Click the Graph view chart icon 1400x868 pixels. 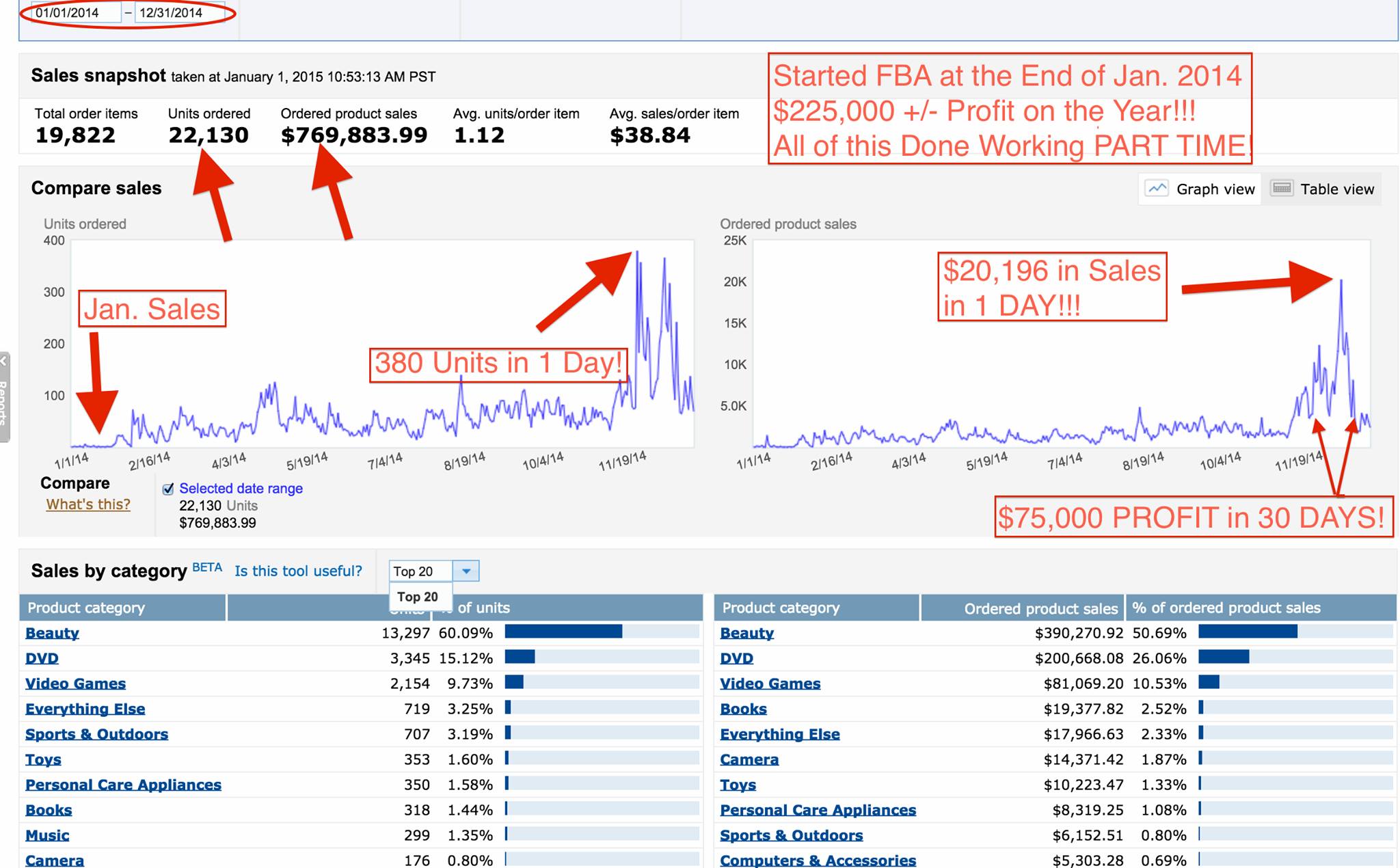point(1157,189)
